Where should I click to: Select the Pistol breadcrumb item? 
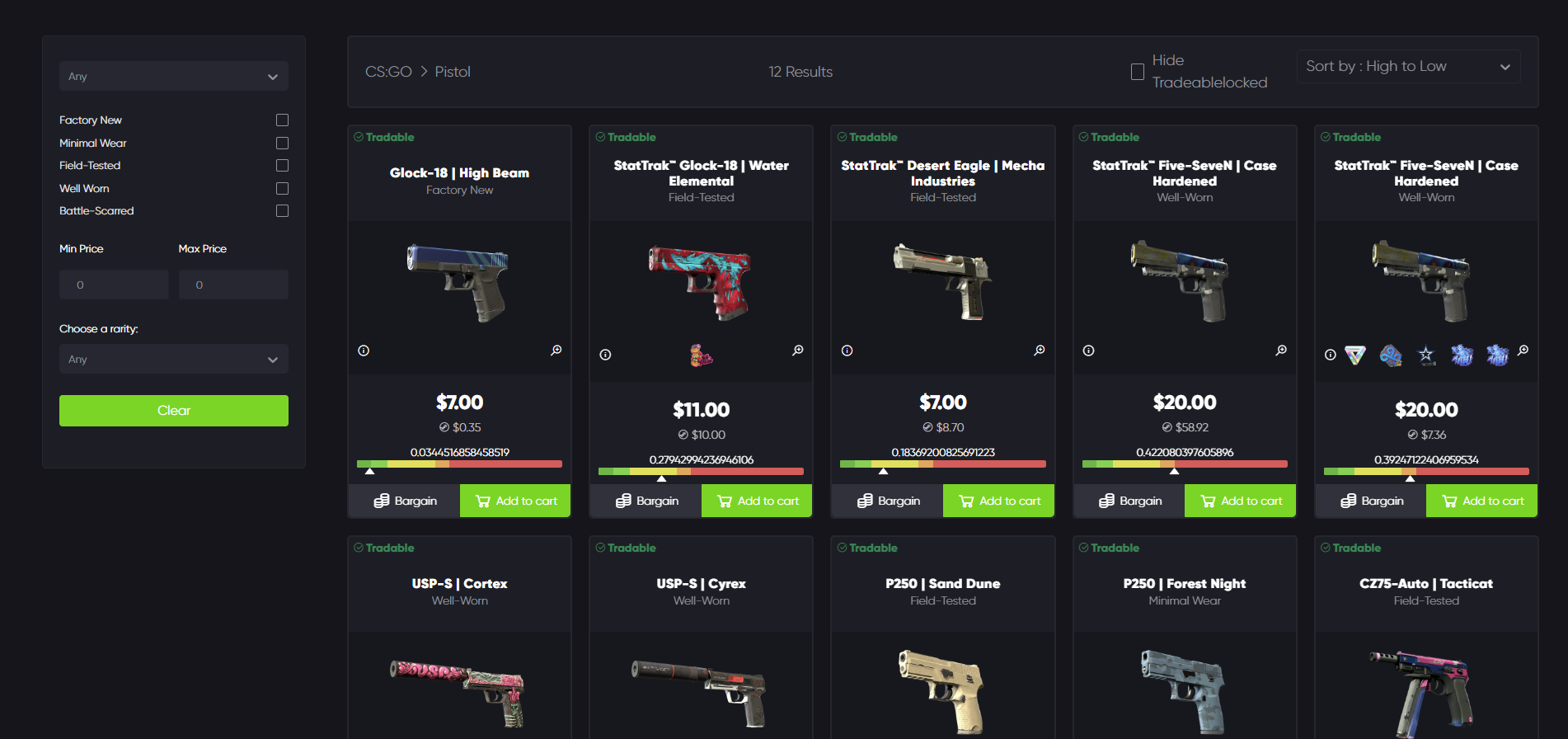[453, 72]
